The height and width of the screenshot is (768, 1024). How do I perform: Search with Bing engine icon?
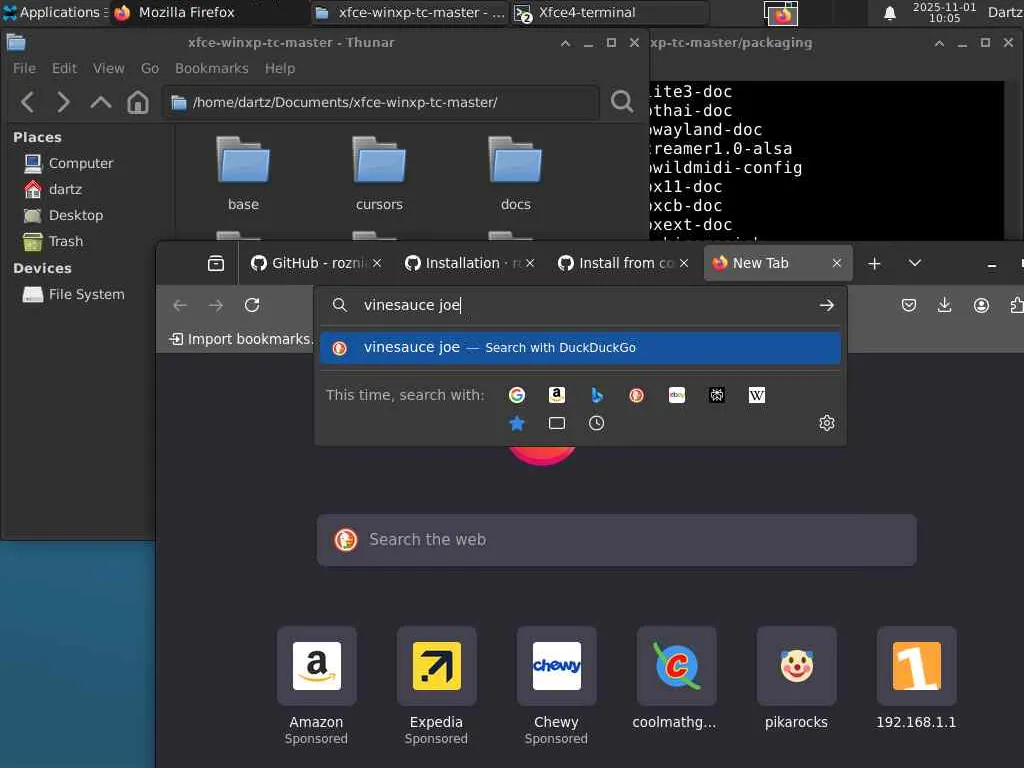[x=597, y=395]
